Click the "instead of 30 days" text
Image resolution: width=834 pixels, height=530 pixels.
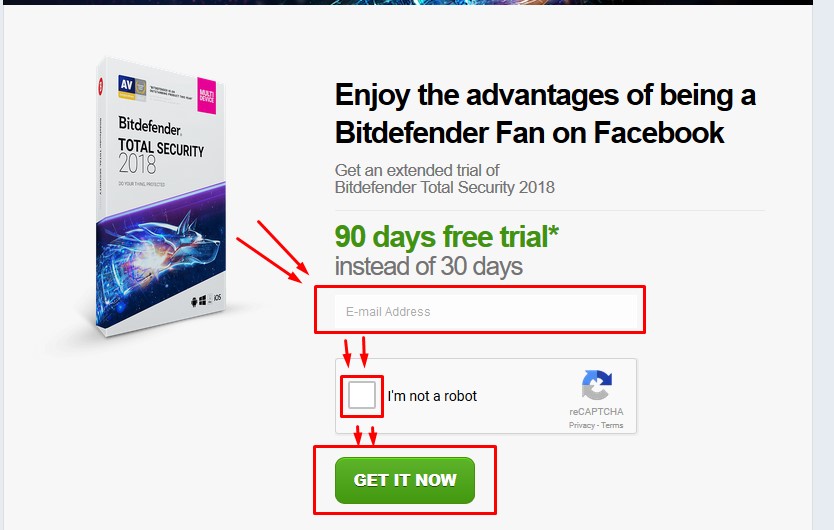pos(429,266)
